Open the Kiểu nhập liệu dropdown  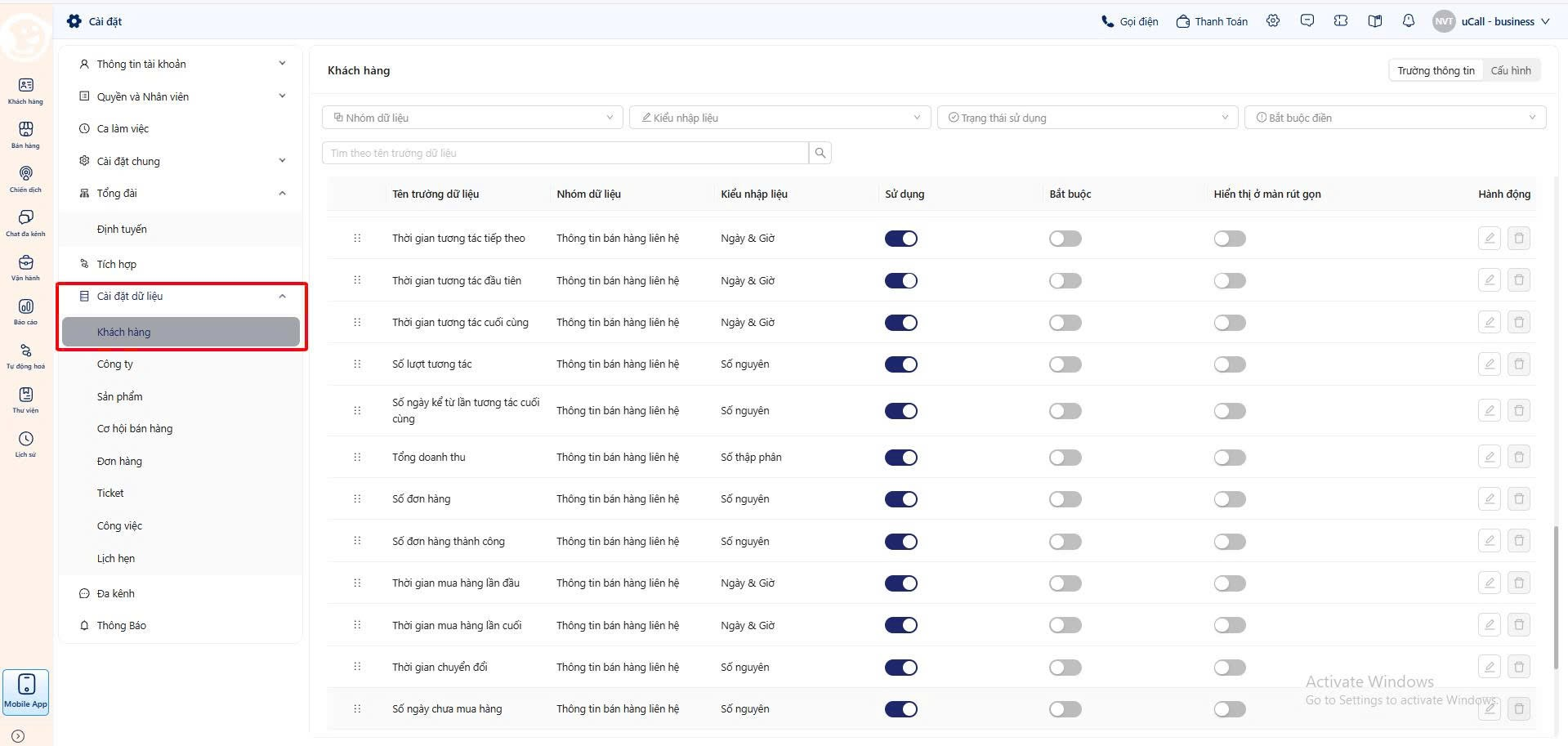780,118
